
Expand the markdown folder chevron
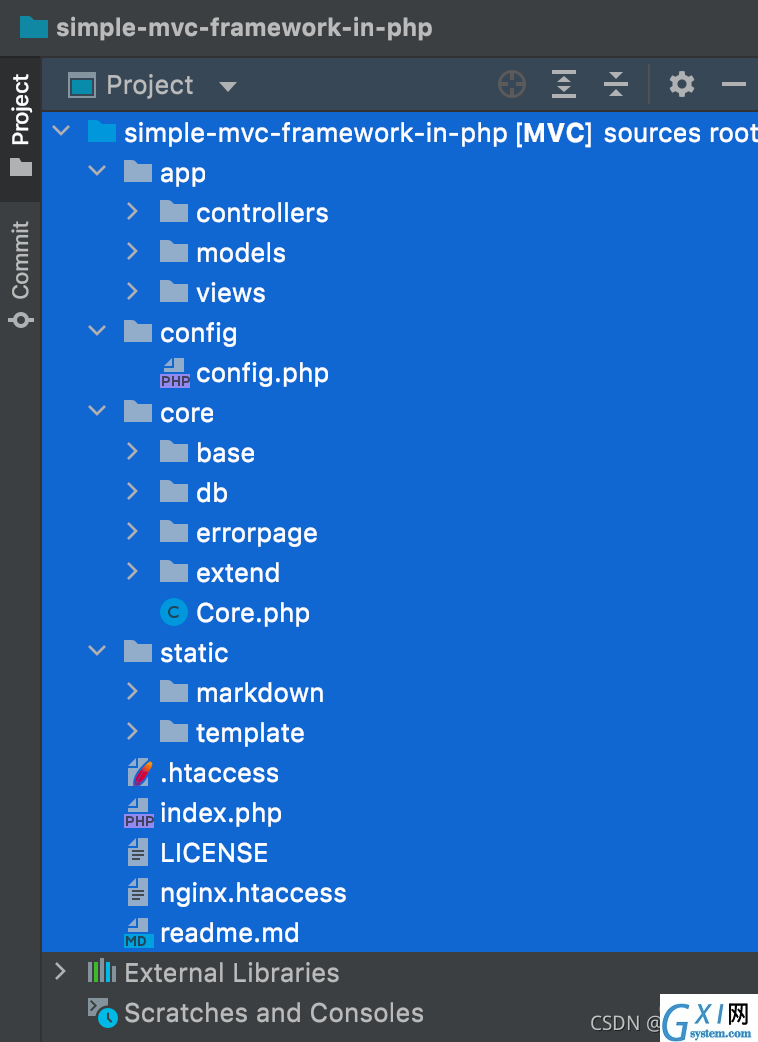pos(132,691)
